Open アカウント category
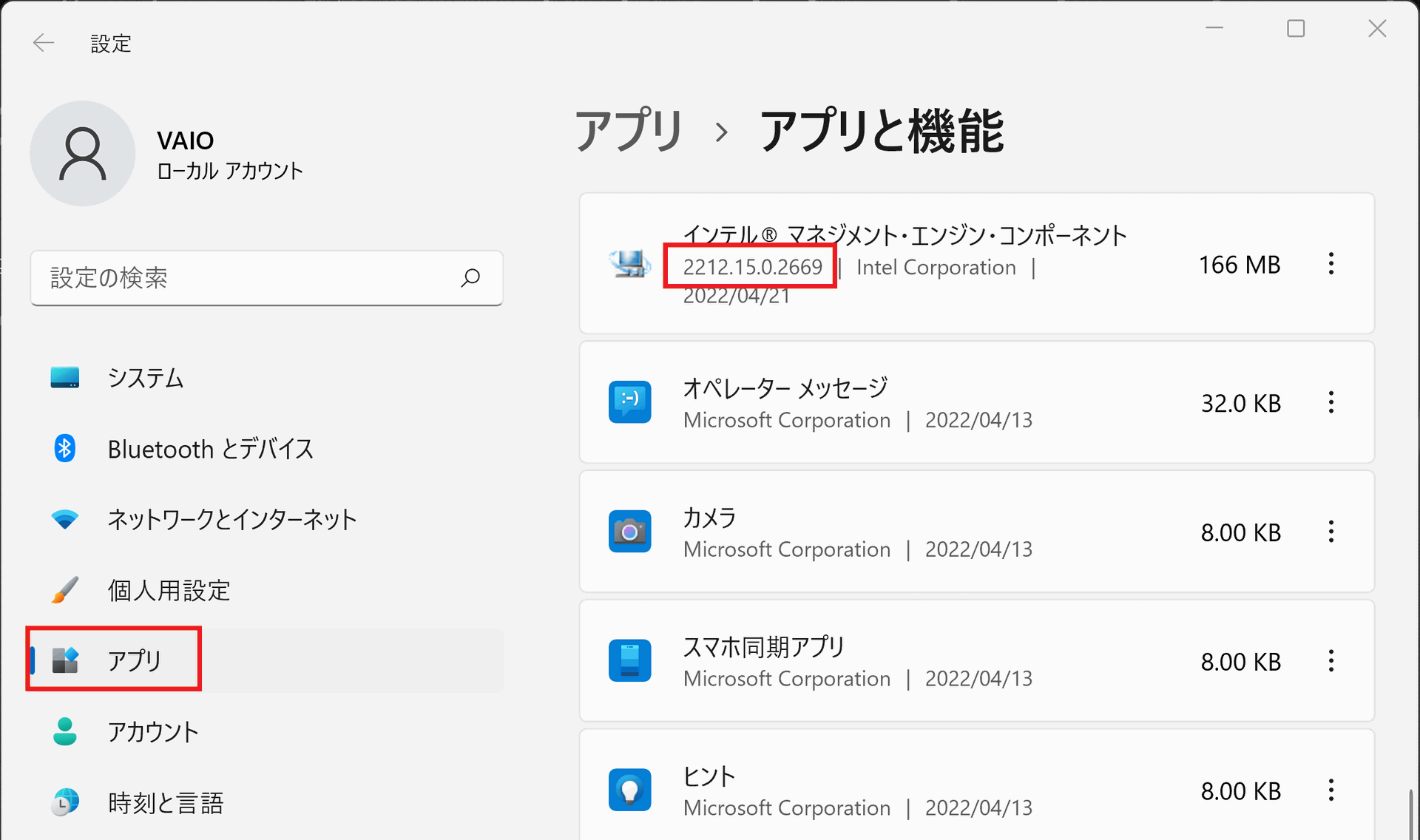The height and width of the screenshot is (840, 1420). 266,731
